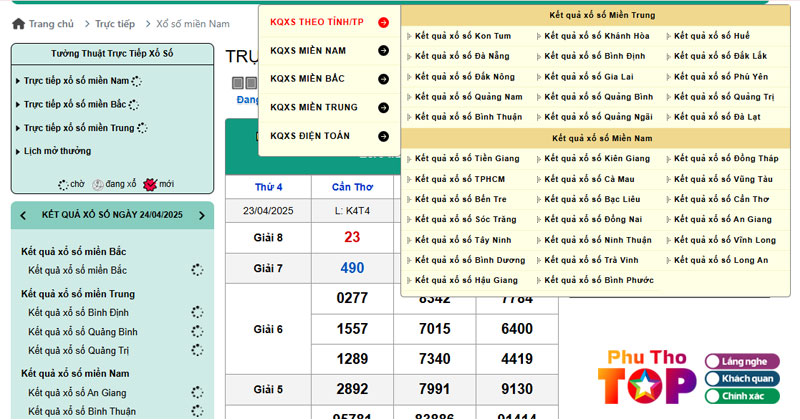Open the KQXS MIỀN TRUNG menu item
Viewport: 800px width, 420px height.
pyautogui.click(x=314, y=108)
